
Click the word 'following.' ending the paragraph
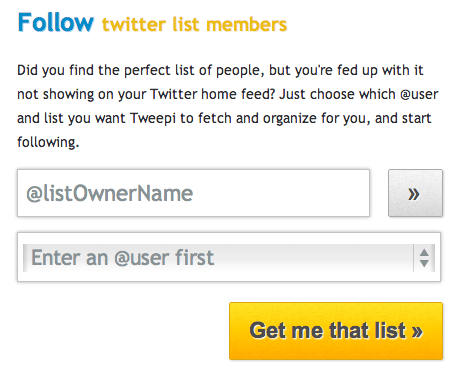tap(48, 143)
